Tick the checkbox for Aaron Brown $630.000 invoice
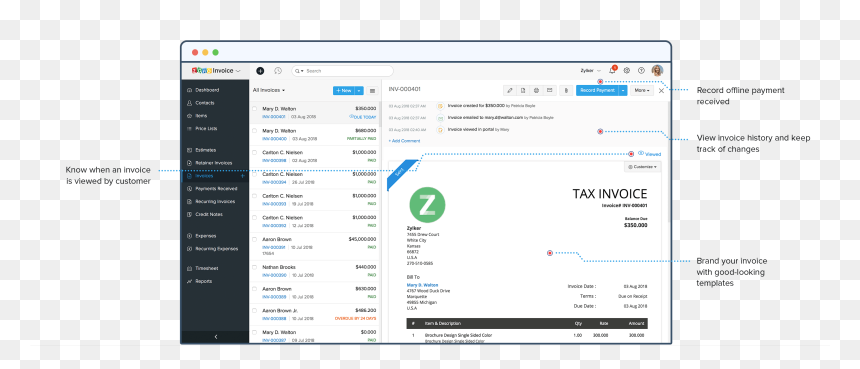This screenshot has width=860, height=369. point(254,288)
